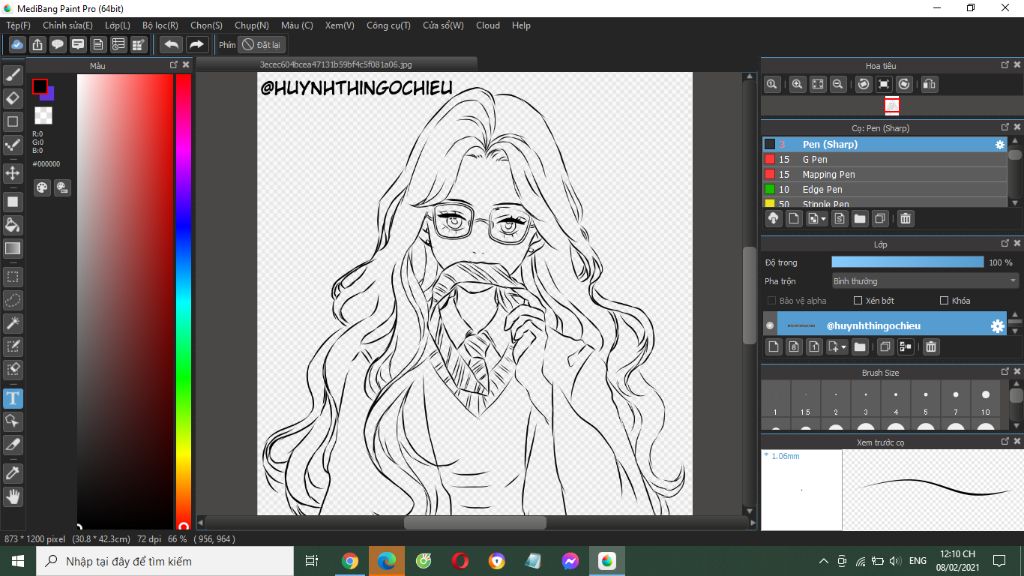This screenshot has height=576, width=1024.
Task: Select the Hand pan tool
Action: tap(12, 497)
